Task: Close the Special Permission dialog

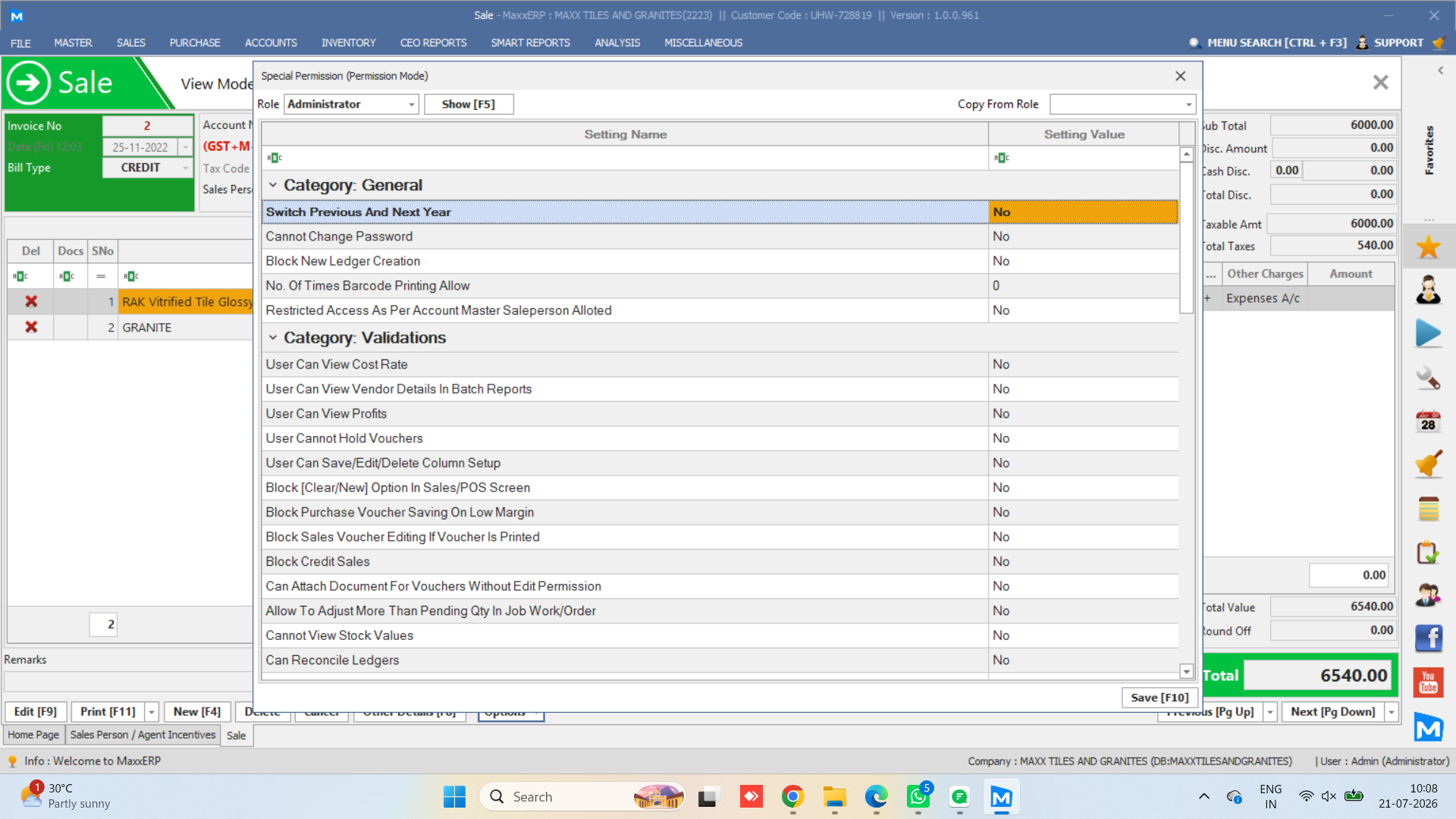Action: coord(1180,76)
